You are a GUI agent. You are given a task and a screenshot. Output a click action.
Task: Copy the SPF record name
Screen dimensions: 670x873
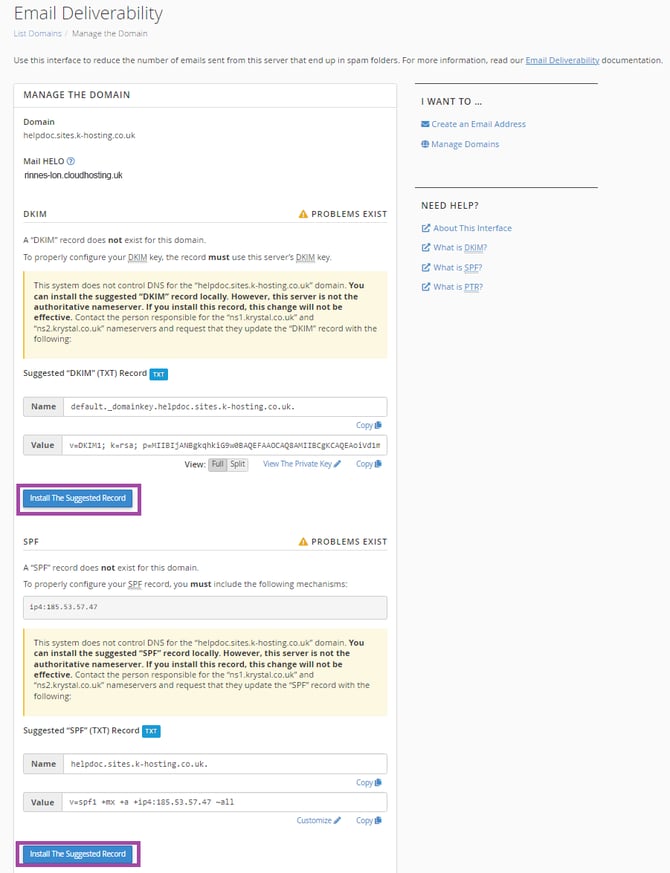tap(369, 782)
